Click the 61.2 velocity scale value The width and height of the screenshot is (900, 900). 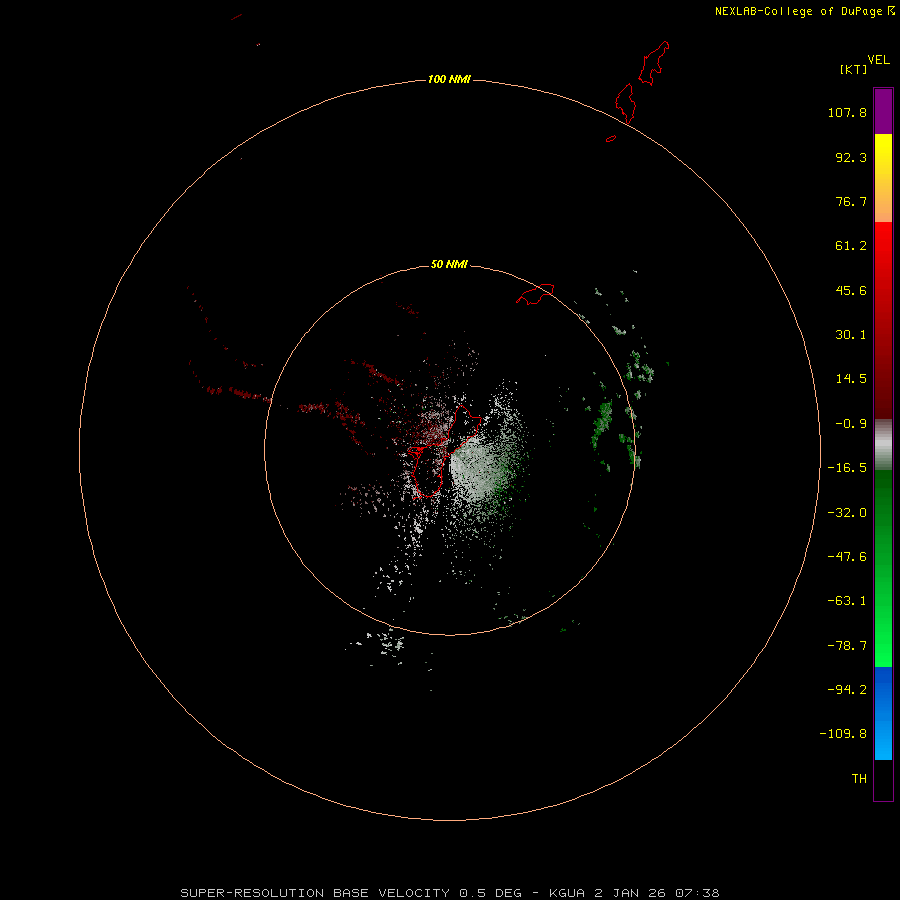(x=851, y=246)
